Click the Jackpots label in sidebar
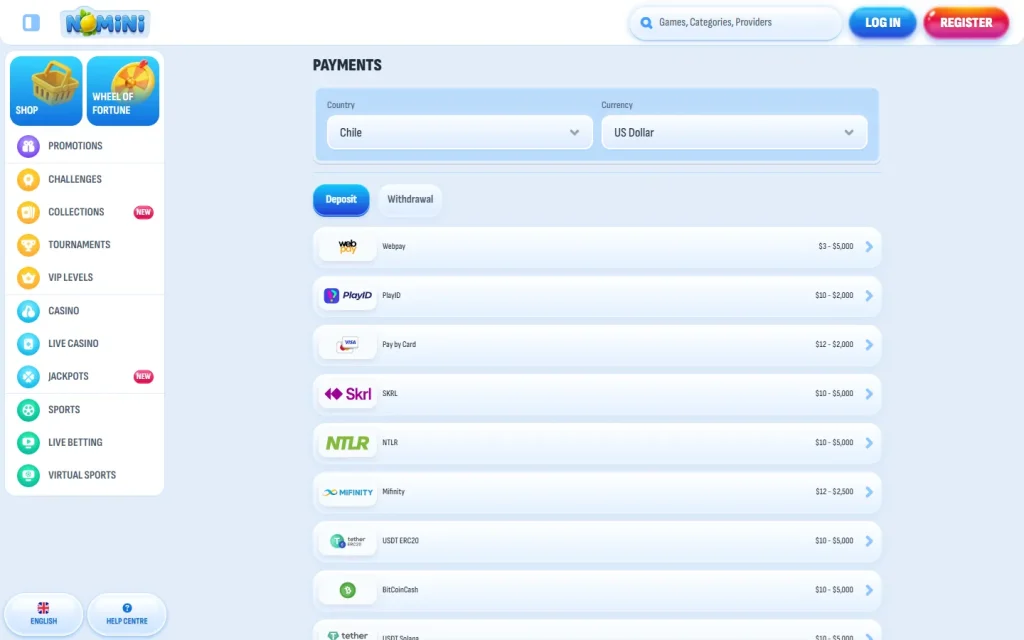This screenshot has height=640, width=1024. click(68, 376)
